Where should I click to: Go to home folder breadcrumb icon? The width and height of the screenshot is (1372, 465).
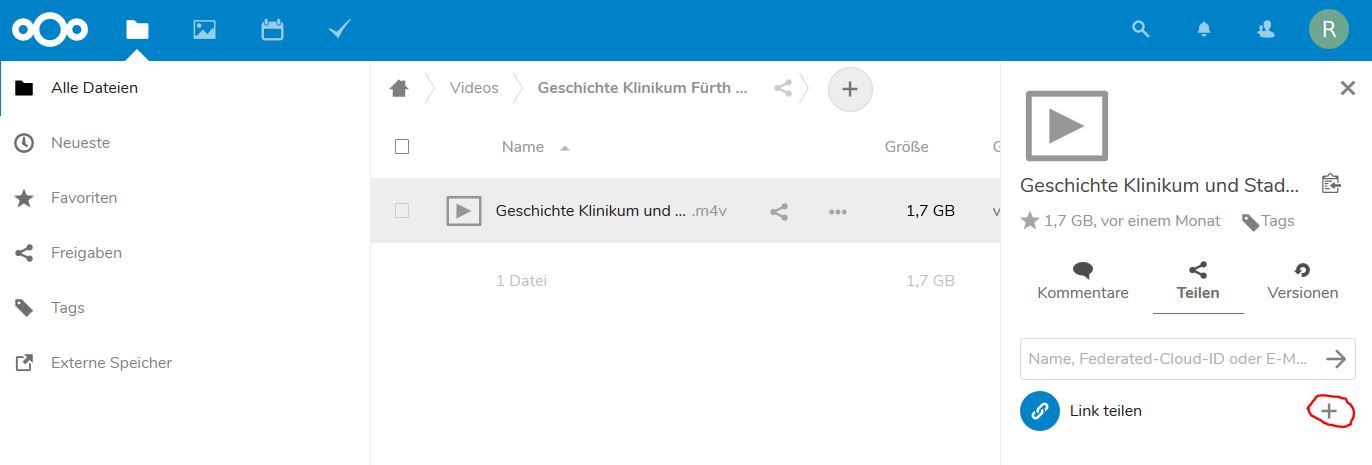pyautogui.click(x=399, y=88)
